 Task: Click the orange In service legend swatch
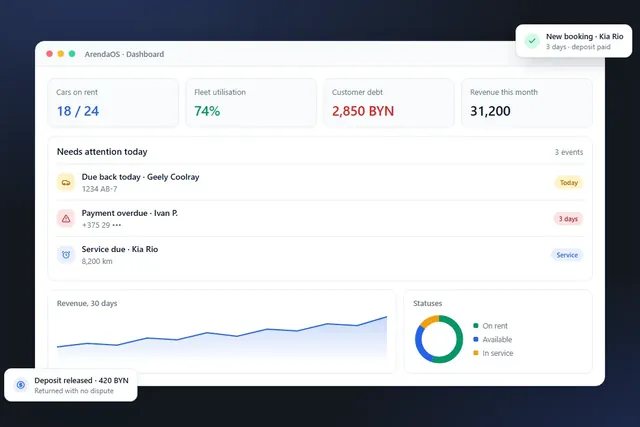[x=476, y=353]
